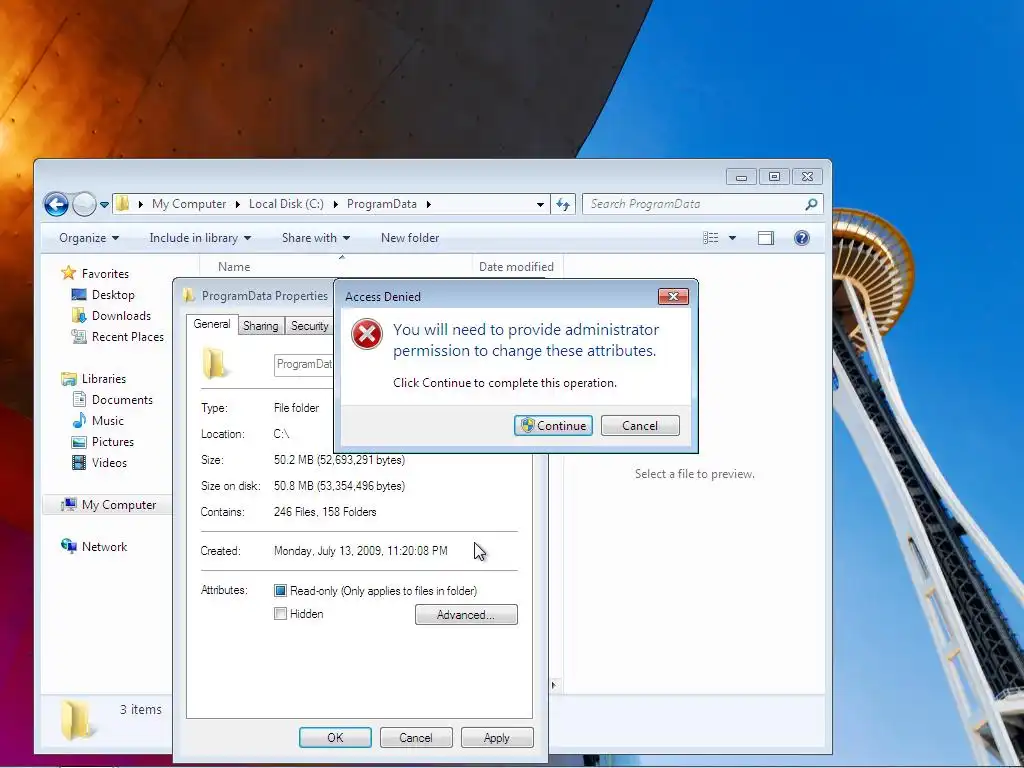Click the Videos filmstrip icon in sidebar
Screen dimensions: 1024x768
click(x=79, y=462)
